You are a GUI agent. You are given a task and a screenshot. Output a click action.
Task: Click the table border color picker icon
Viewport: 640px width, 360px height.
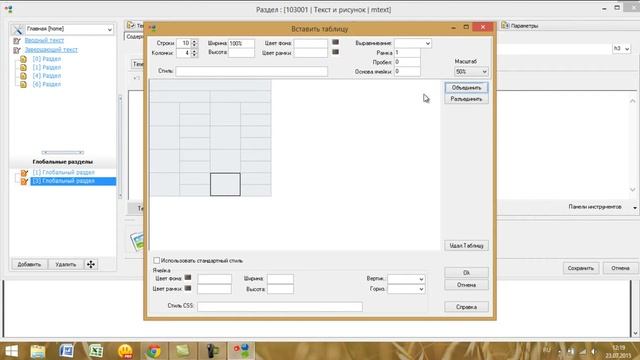coord(336,52)
